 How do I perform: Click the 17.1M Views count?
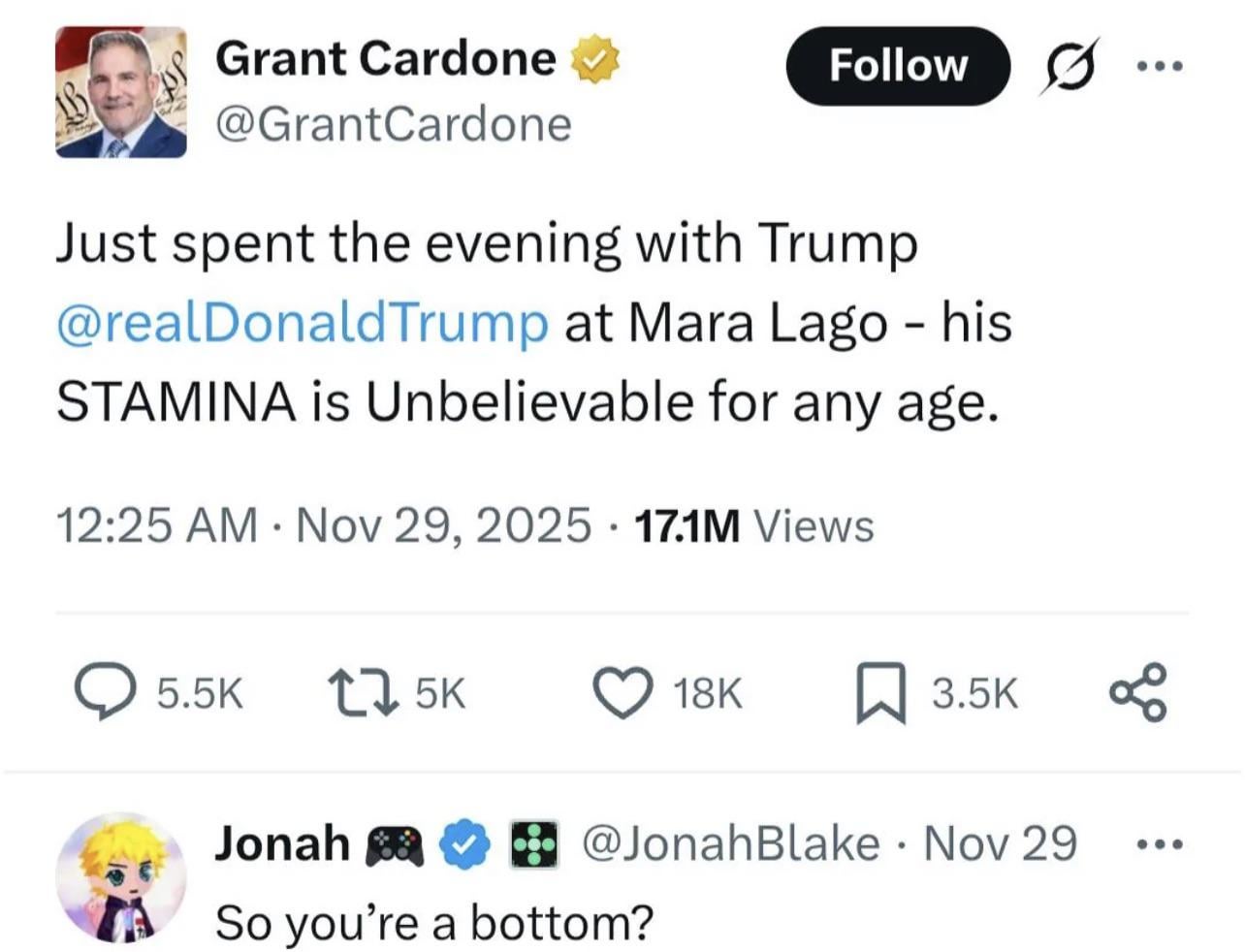point(753,526)
